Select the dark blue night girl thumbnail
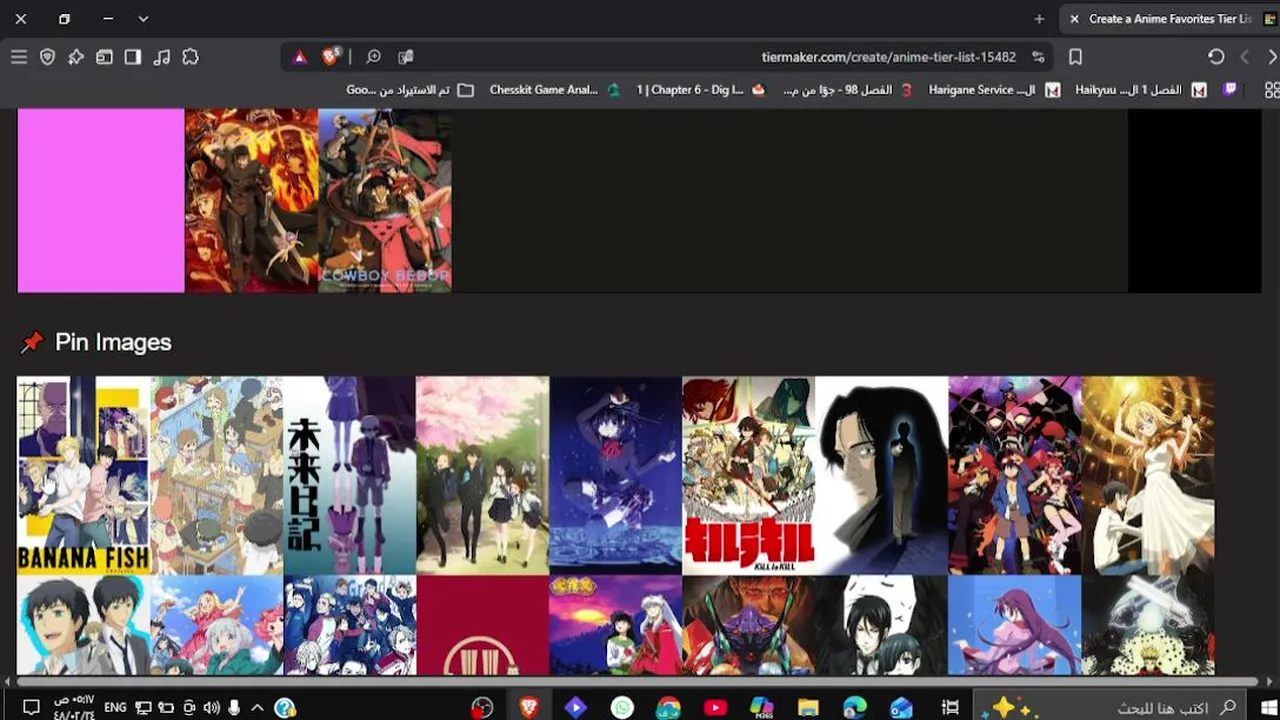The image size is (1280, 720). click(615, 475)
